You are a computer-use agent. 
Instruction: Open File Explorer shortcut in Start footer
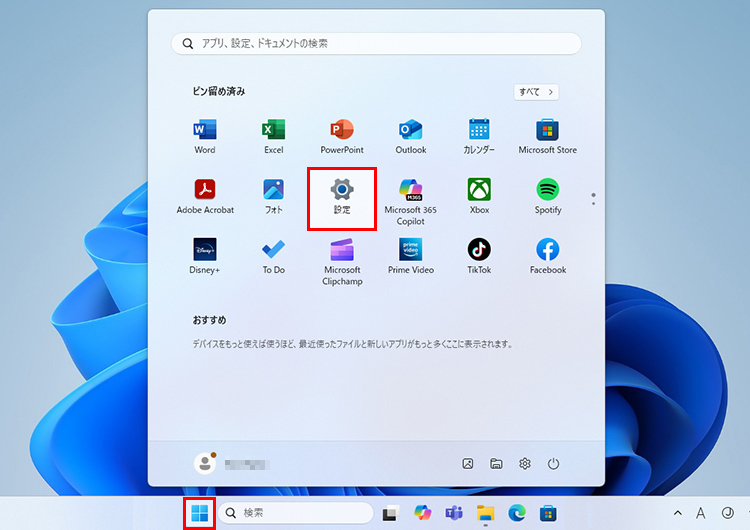[496, 464]
